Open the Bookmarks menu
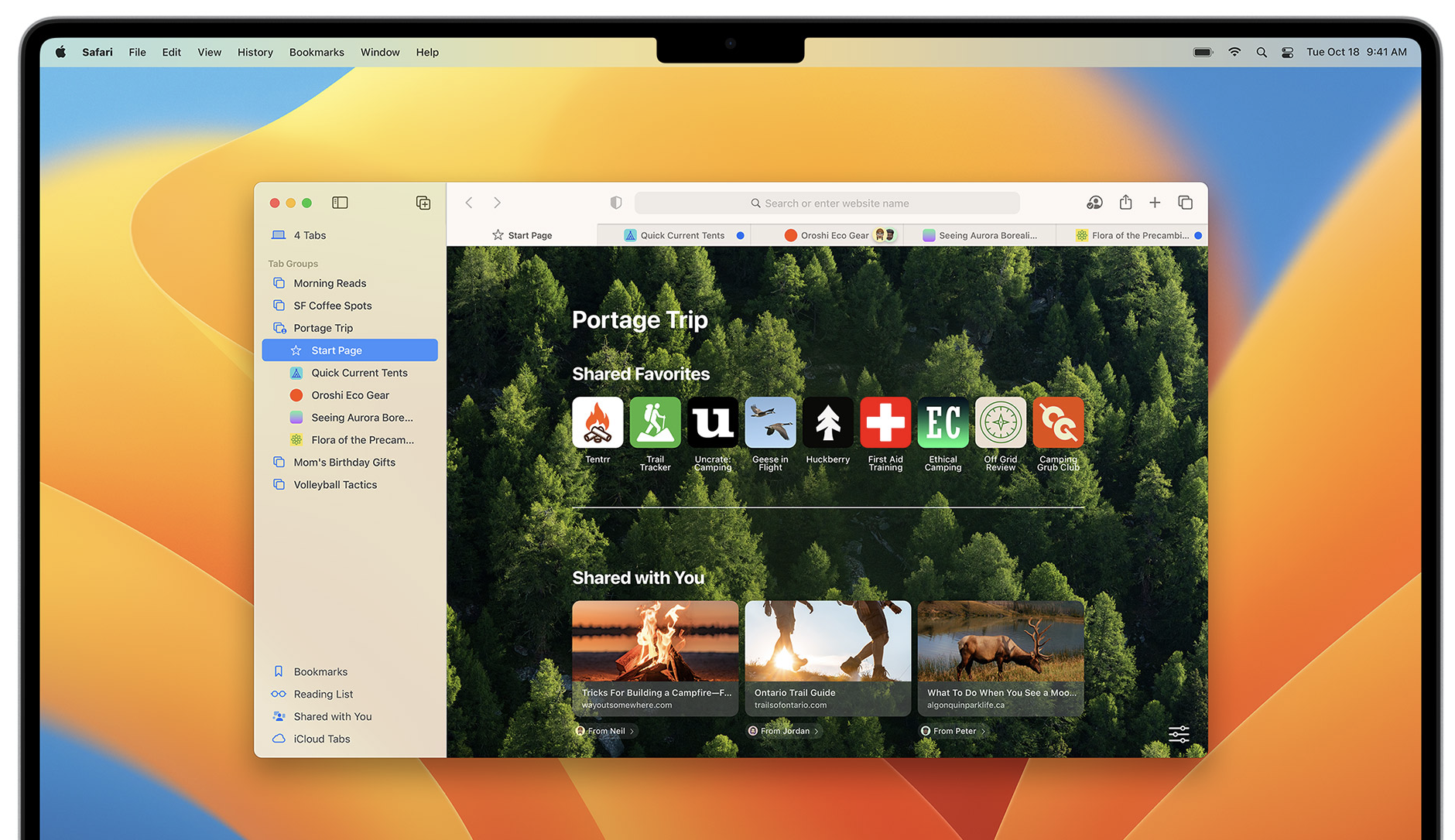This screenshot has height=840, width=1455. [x=317, y=53]
